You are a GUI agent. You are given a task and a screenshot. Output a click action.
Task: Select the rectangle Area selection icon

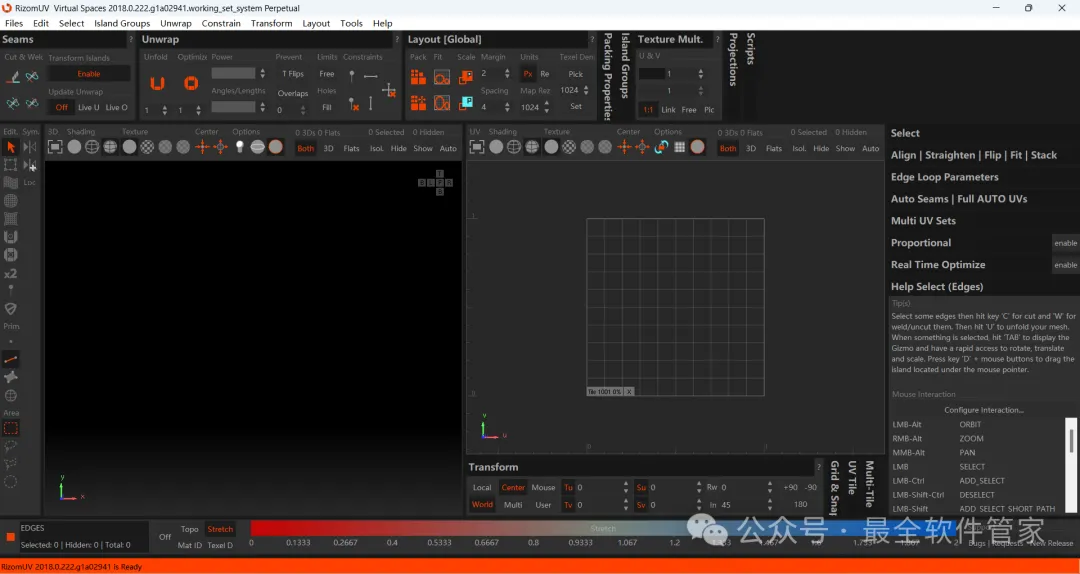click(x=10, y=428)
